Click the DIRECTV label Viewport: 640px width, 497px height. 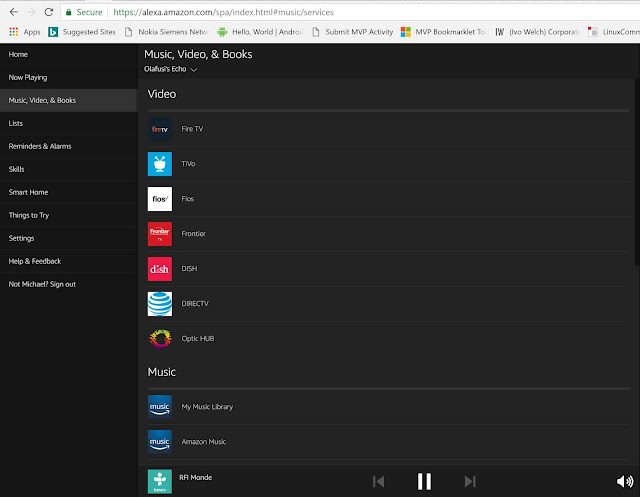[195, 304]
